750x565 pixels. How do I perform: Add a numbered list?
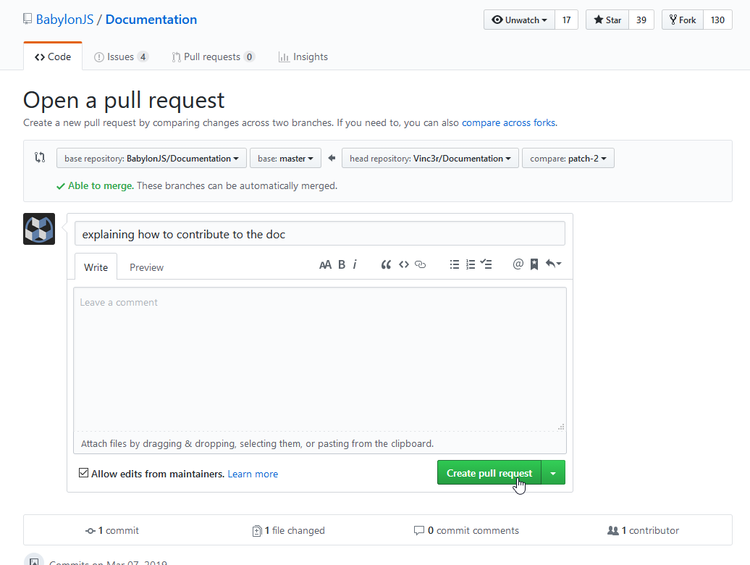pyautogui.click(x=471, y=265)
